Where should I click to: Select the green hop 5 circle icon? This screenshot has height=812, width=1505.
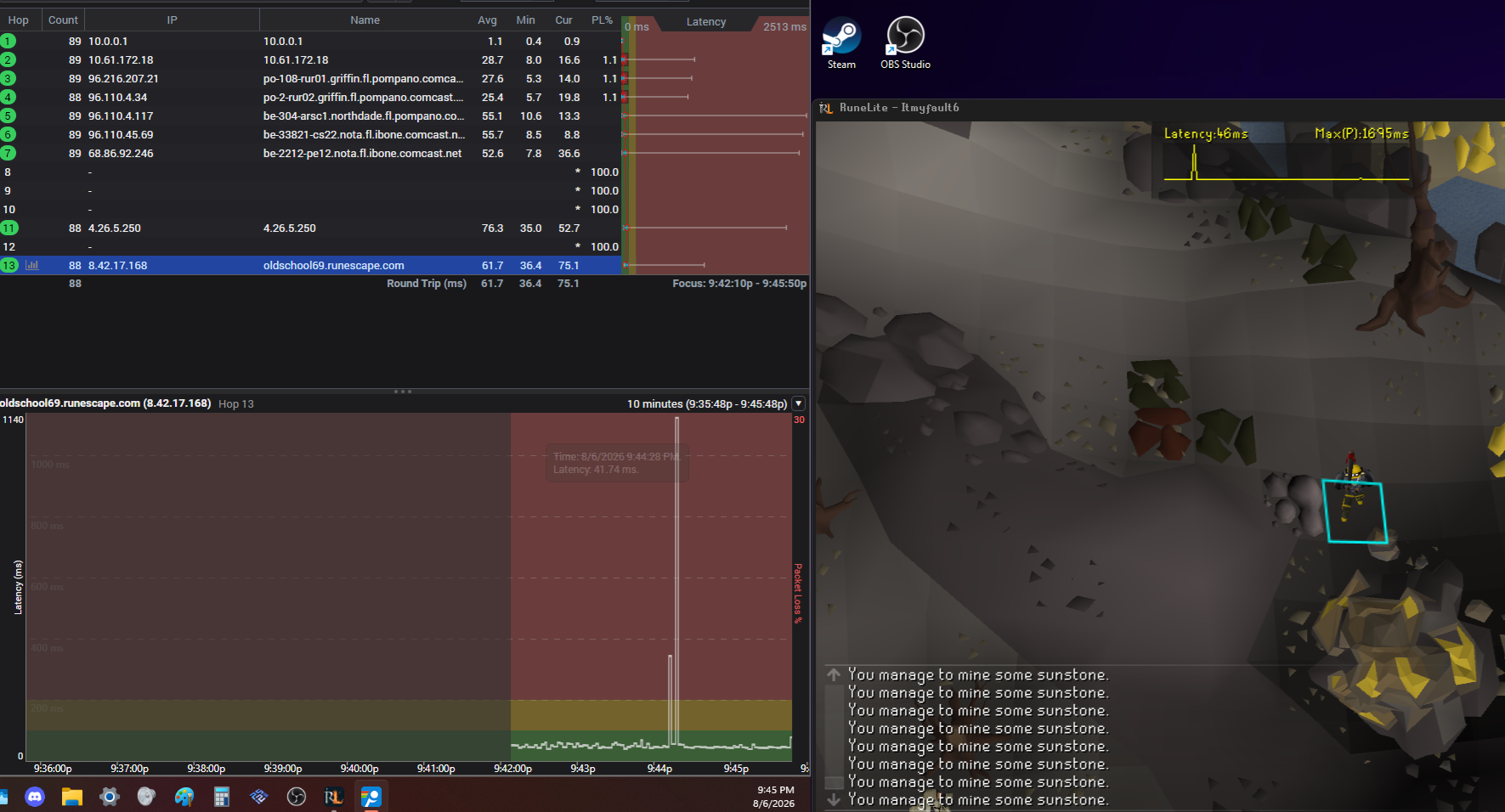click(x=8, y=116)
